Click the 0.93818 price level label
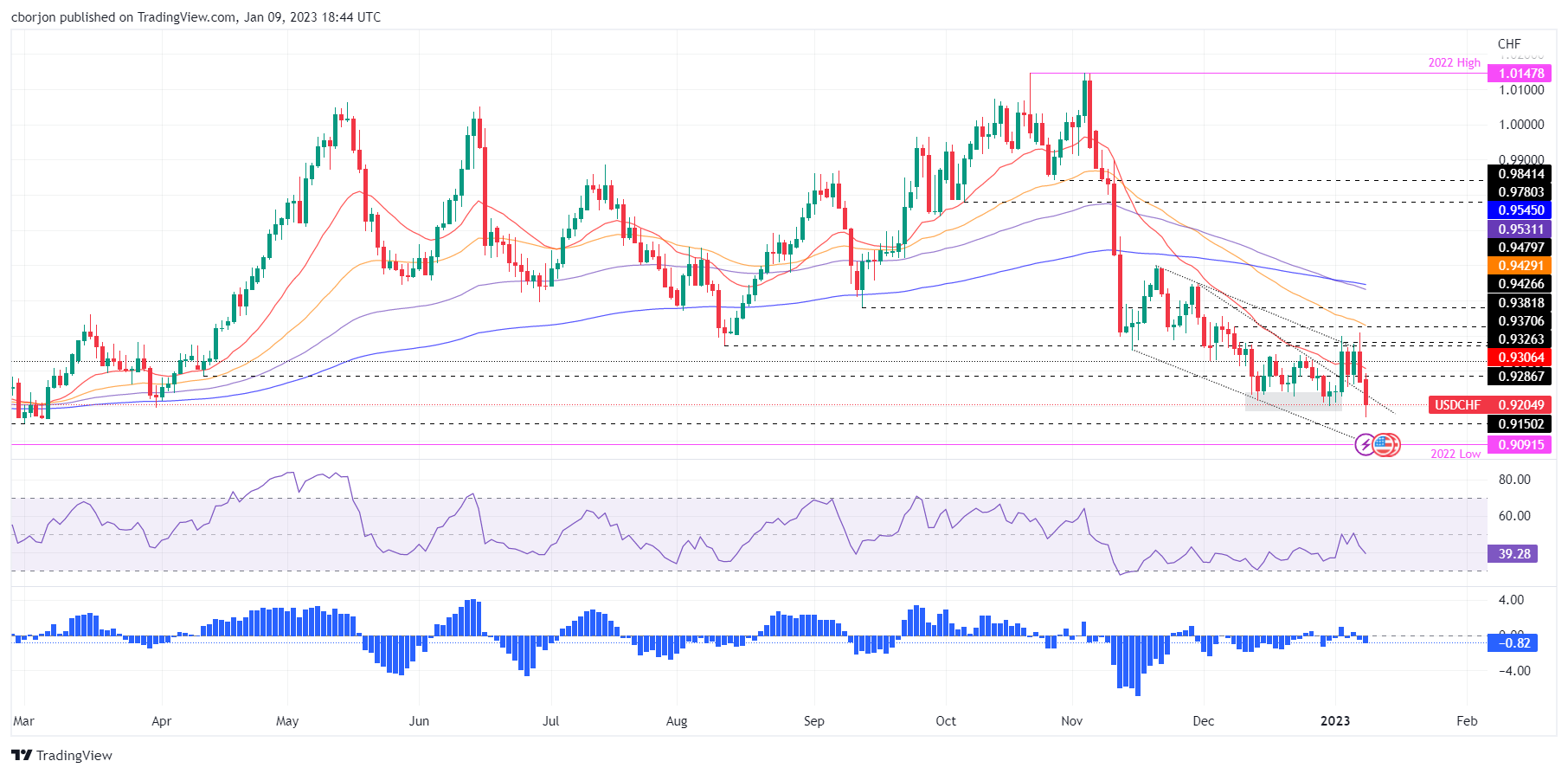This screenshot has height=774, width=1568. [x=1520, y=303]
